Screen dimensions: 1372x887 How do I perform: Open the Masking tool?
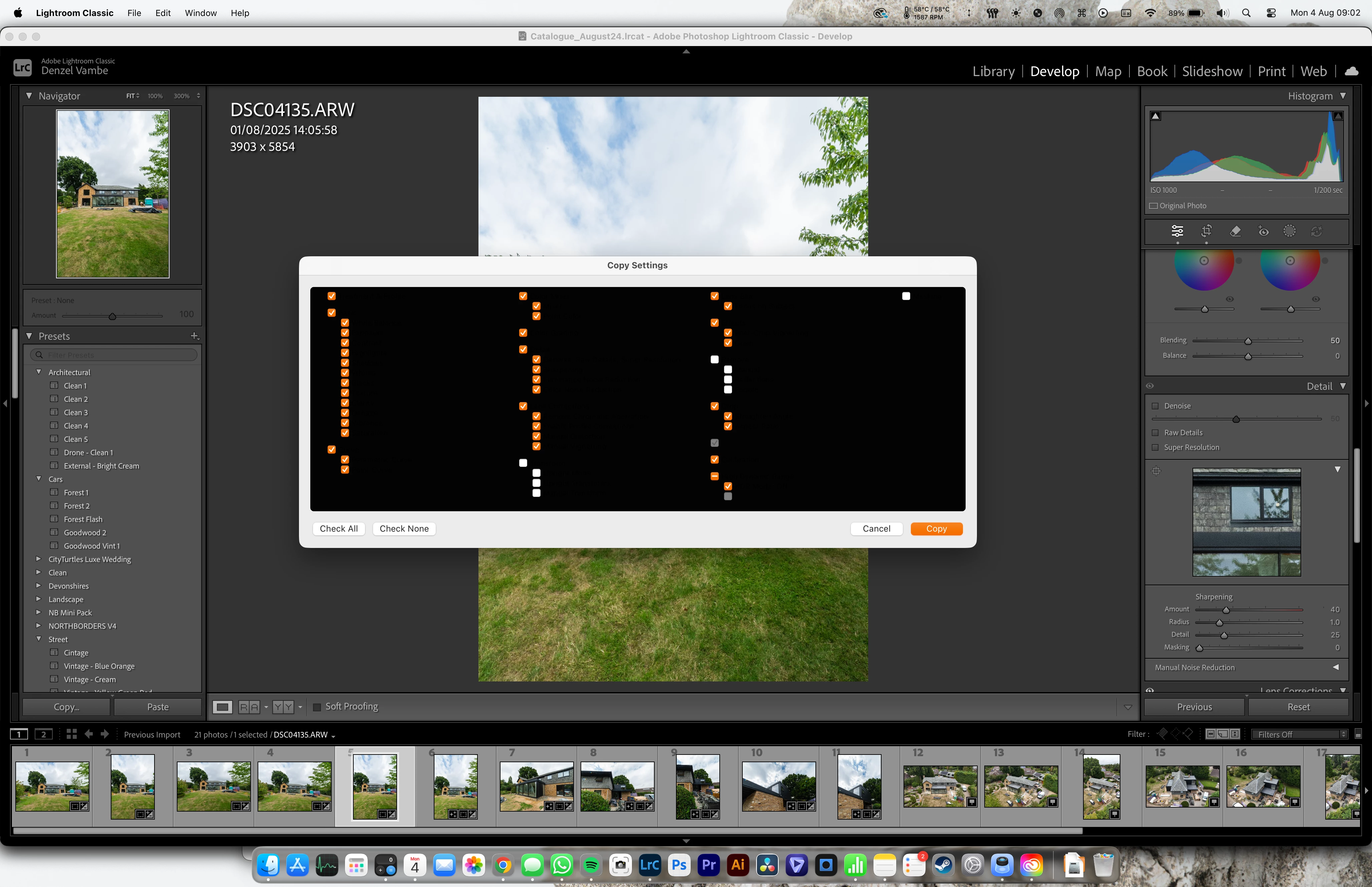tap(1289, 231)
